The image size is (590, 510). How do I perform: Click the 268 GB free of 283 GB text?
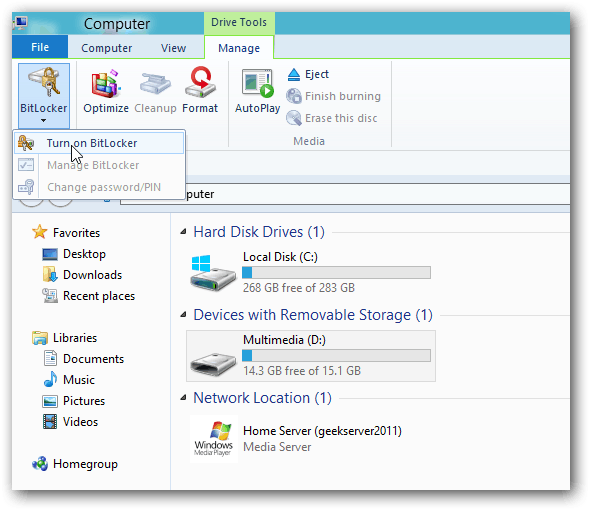point(299,288)
